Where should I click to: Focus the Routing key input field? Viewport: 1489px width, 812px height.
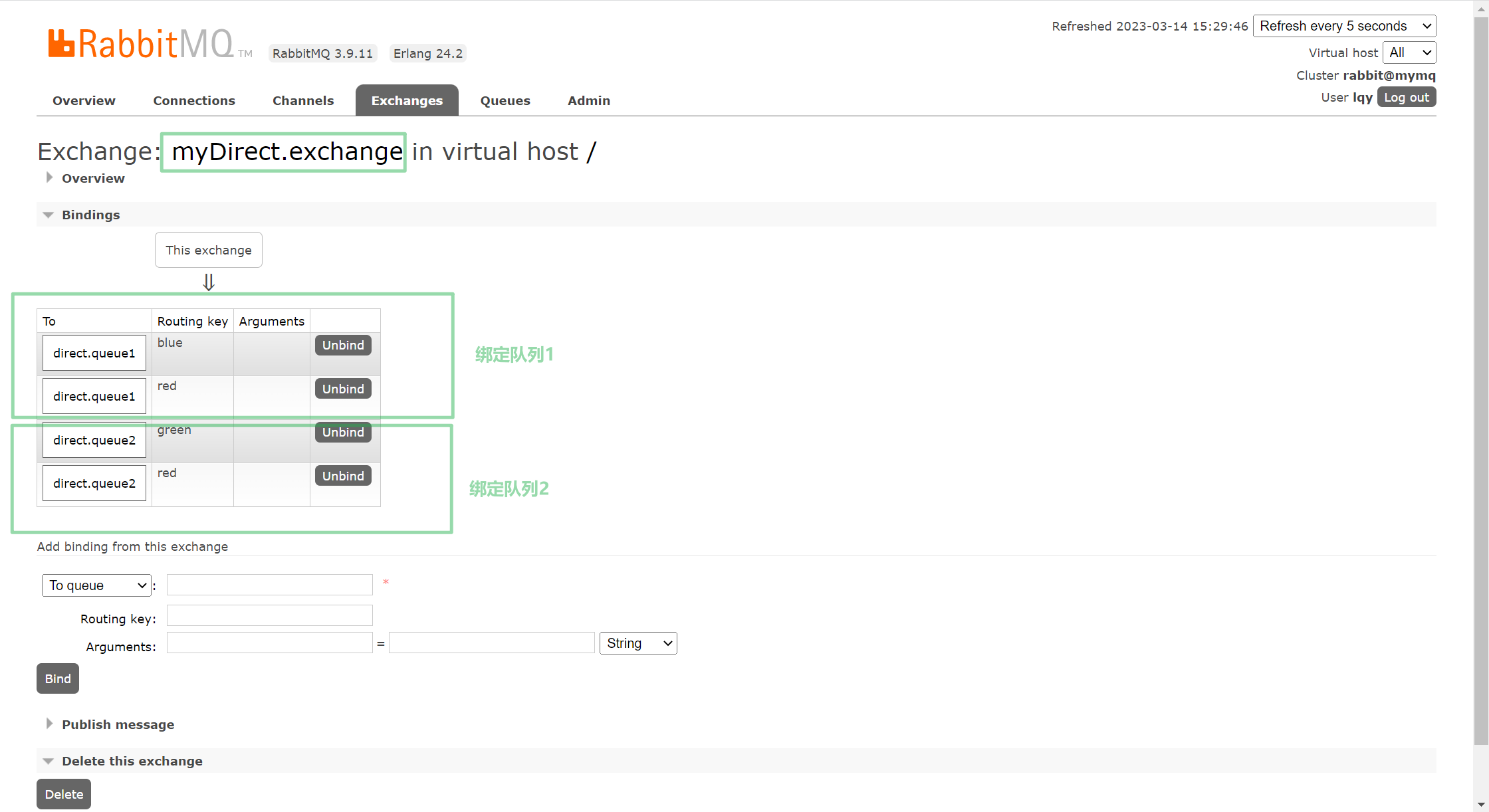(269, 616)
